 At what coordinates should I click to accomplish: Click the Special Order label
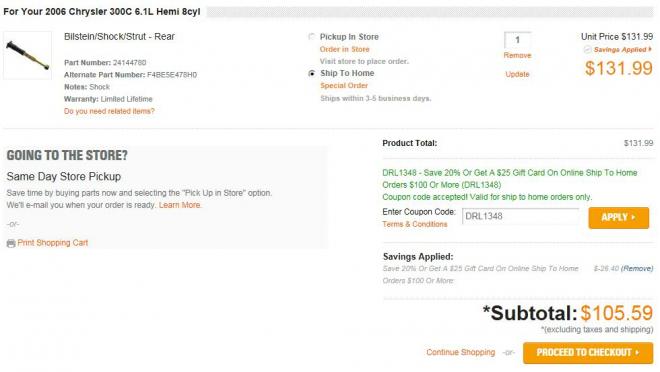point(344,85)
